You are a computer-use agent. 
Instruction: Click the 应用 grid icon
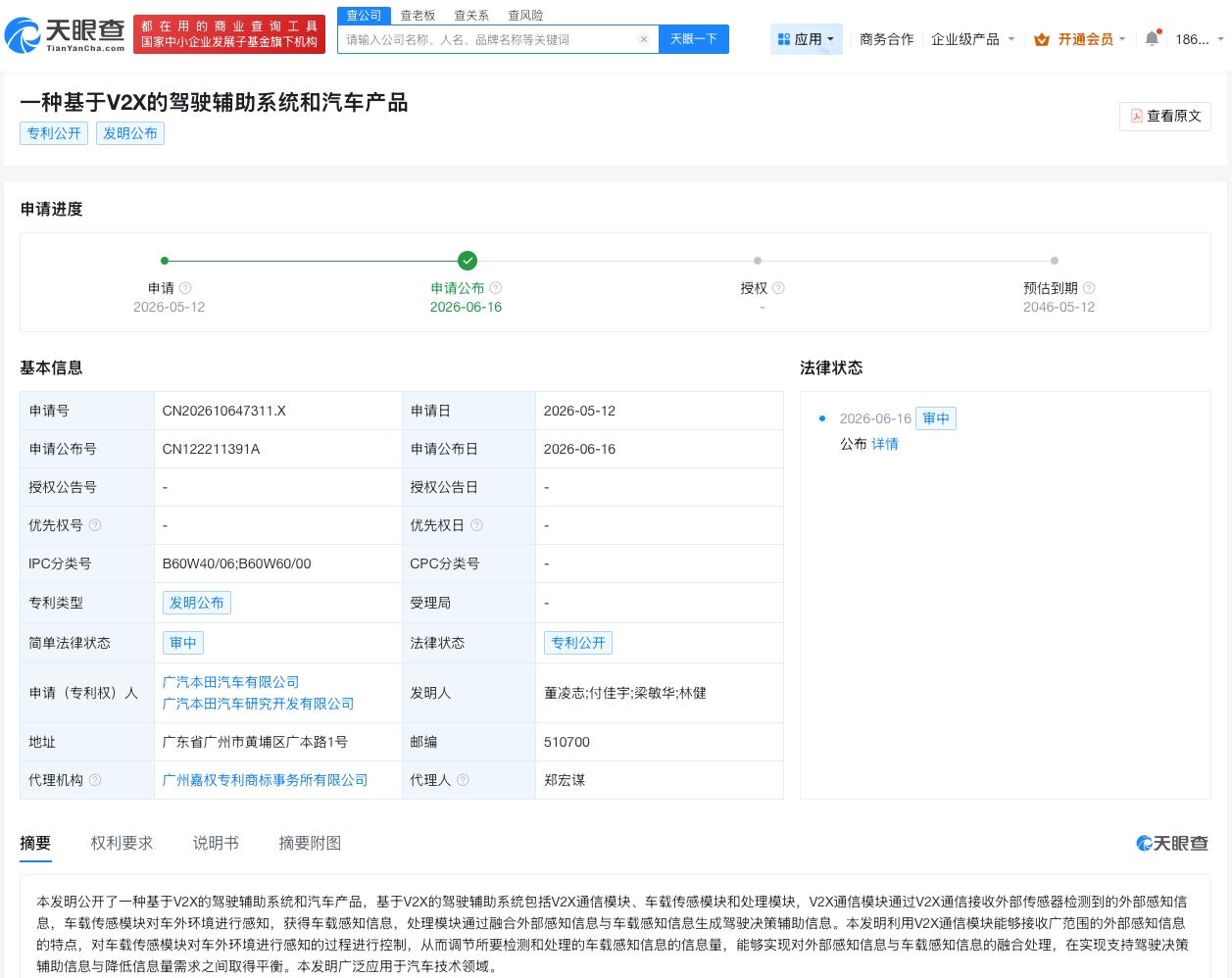[x=783, y=39]
